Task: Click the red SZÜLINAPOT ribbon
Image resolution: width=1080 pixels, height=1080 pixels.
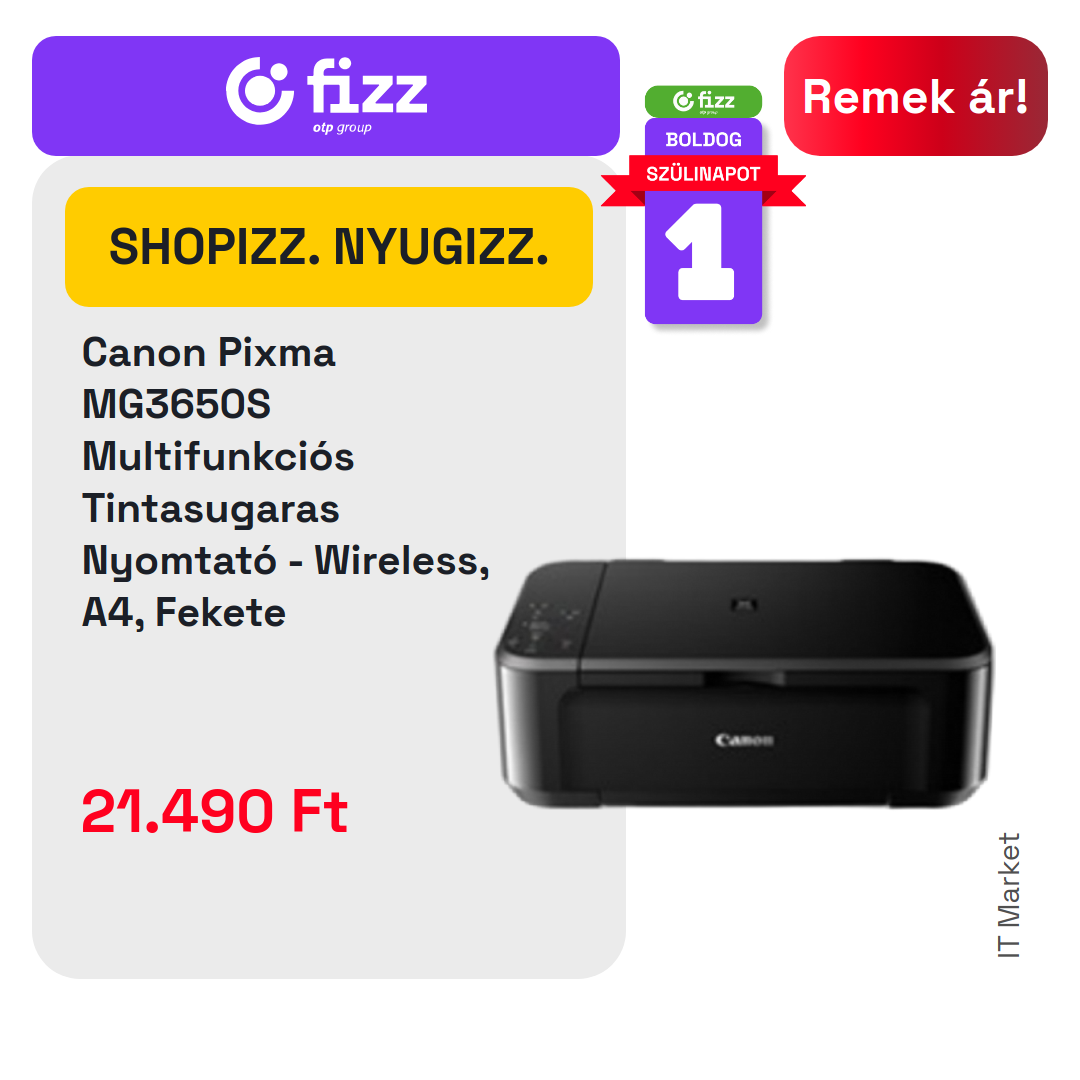Action: point(703,174)
